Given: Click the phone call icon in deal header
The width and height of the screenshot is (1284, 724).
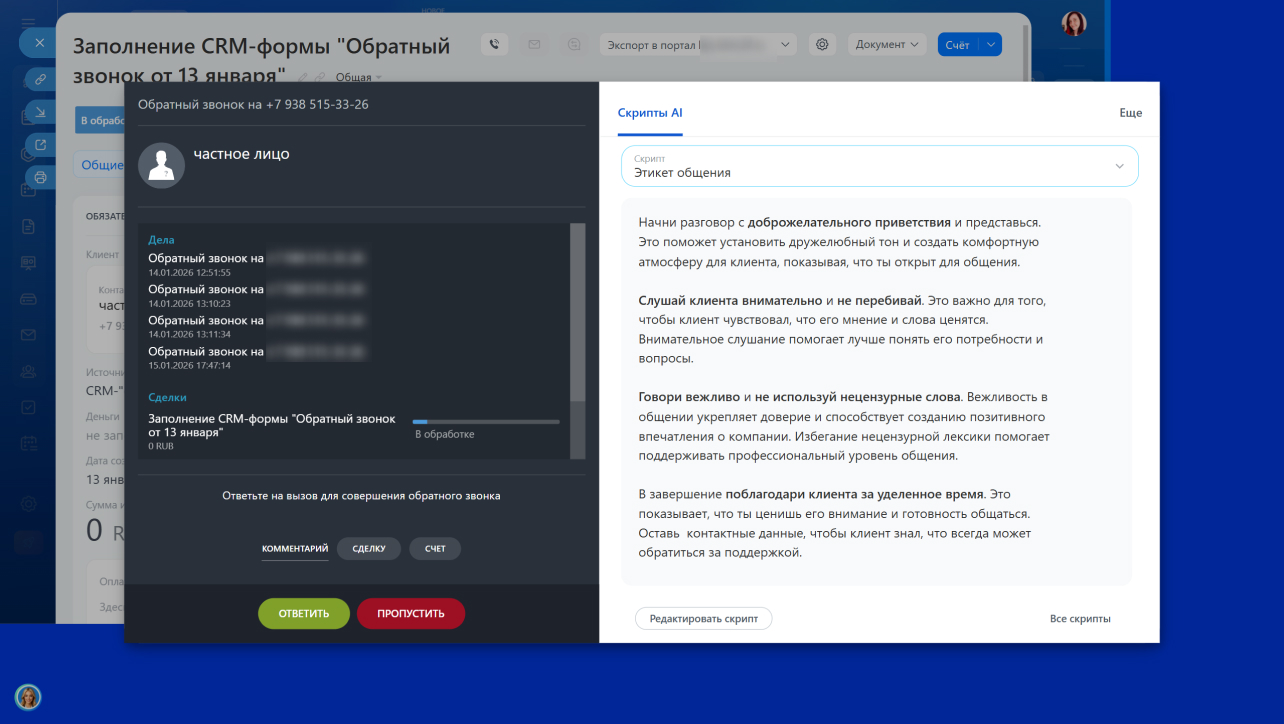Looking at the screenshot, I should (x=495, y=44).
